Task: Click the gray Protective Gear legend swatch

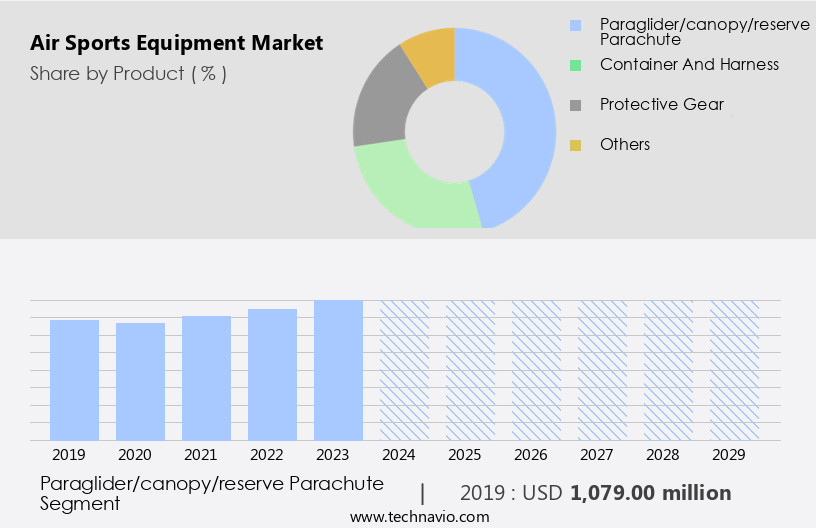Action: (x=575, y=105)
